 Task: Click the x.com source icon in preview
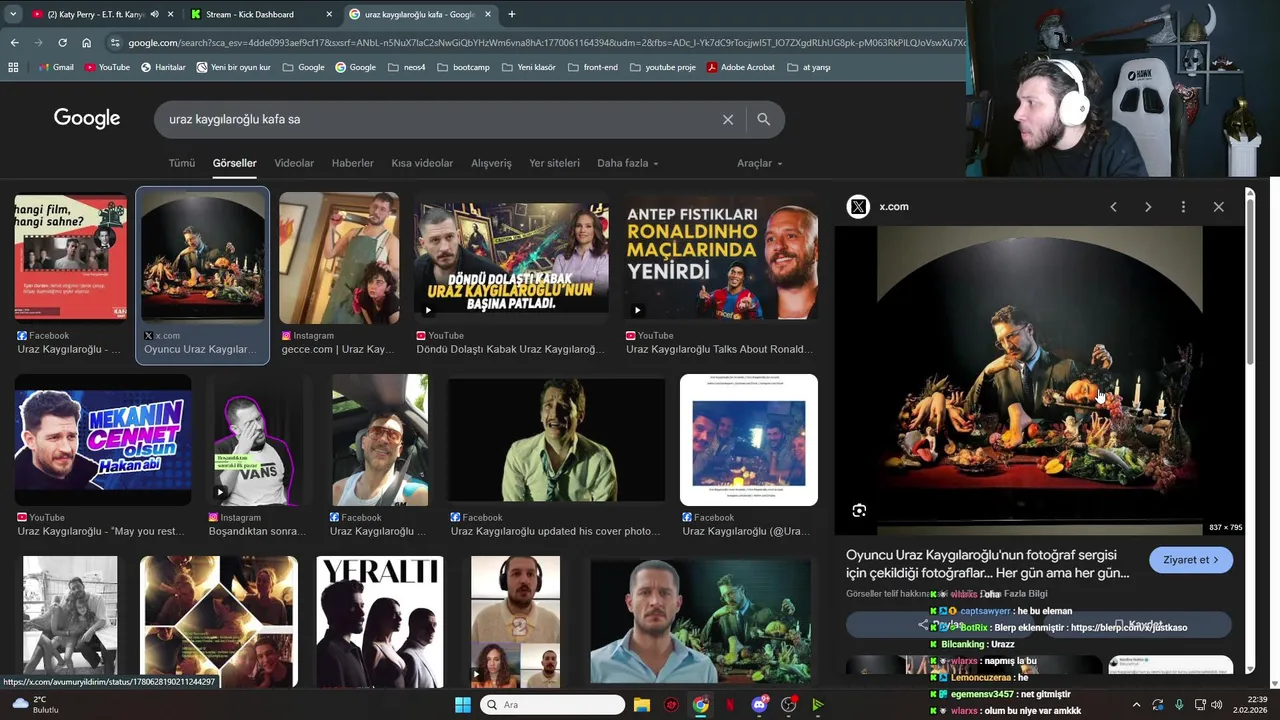click(x=858, y=206)
